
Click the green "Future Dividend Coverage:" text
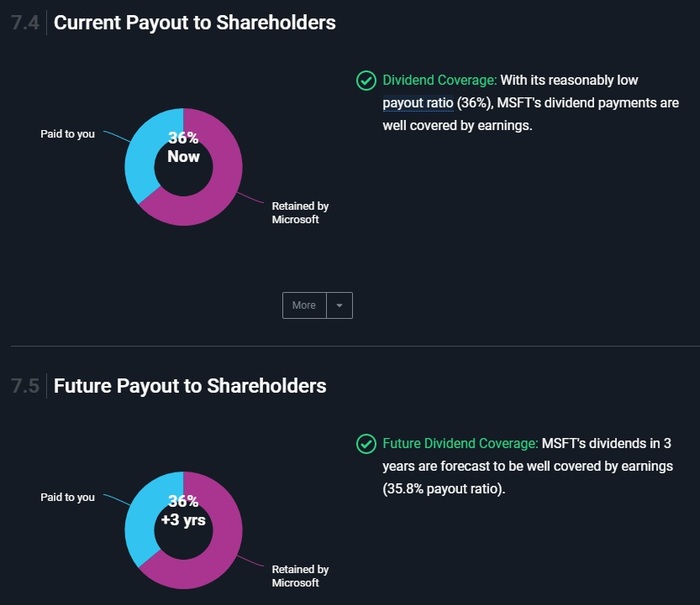click(461, 443)
